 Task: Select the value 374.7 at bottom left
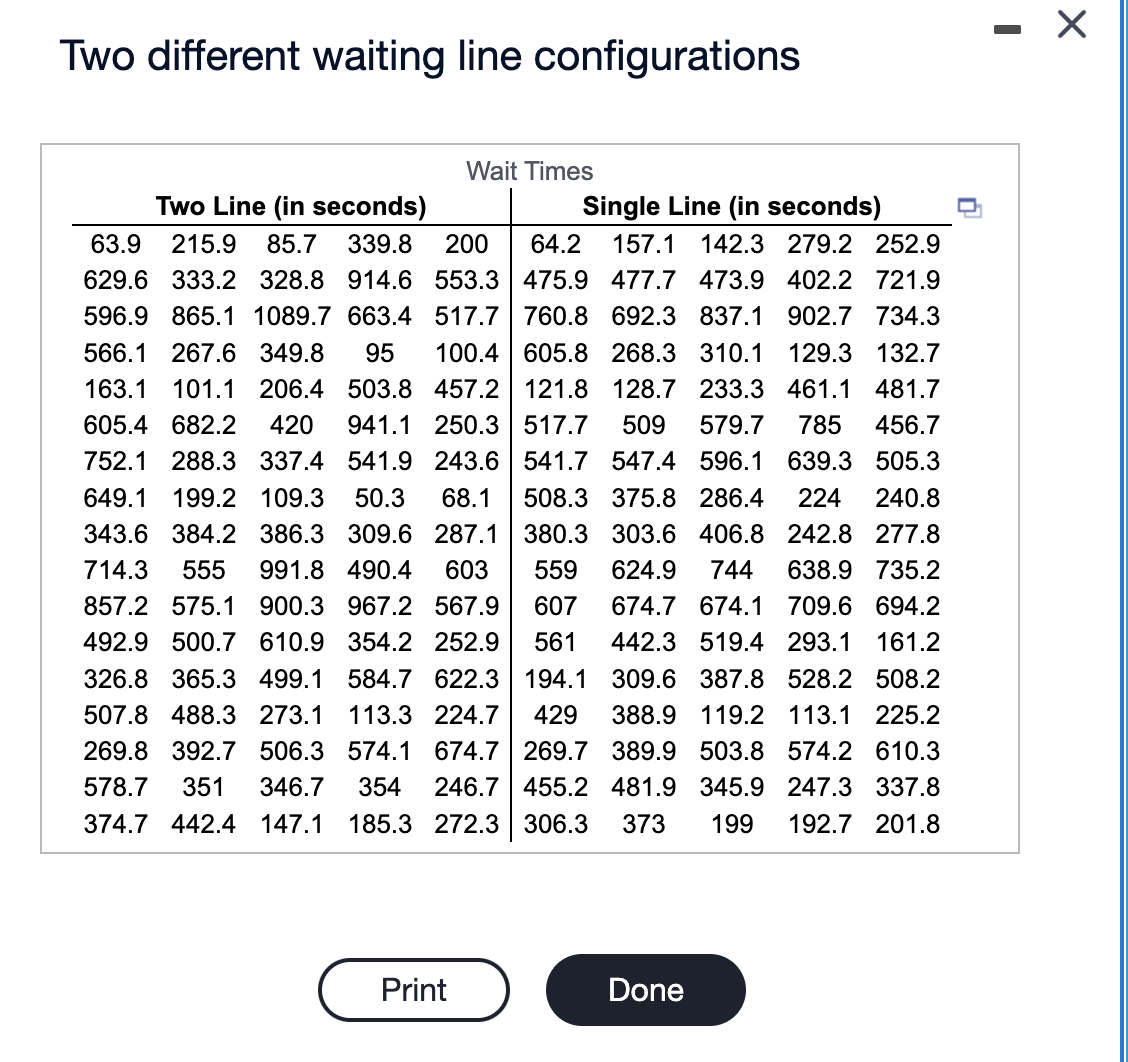coord(114,824)
